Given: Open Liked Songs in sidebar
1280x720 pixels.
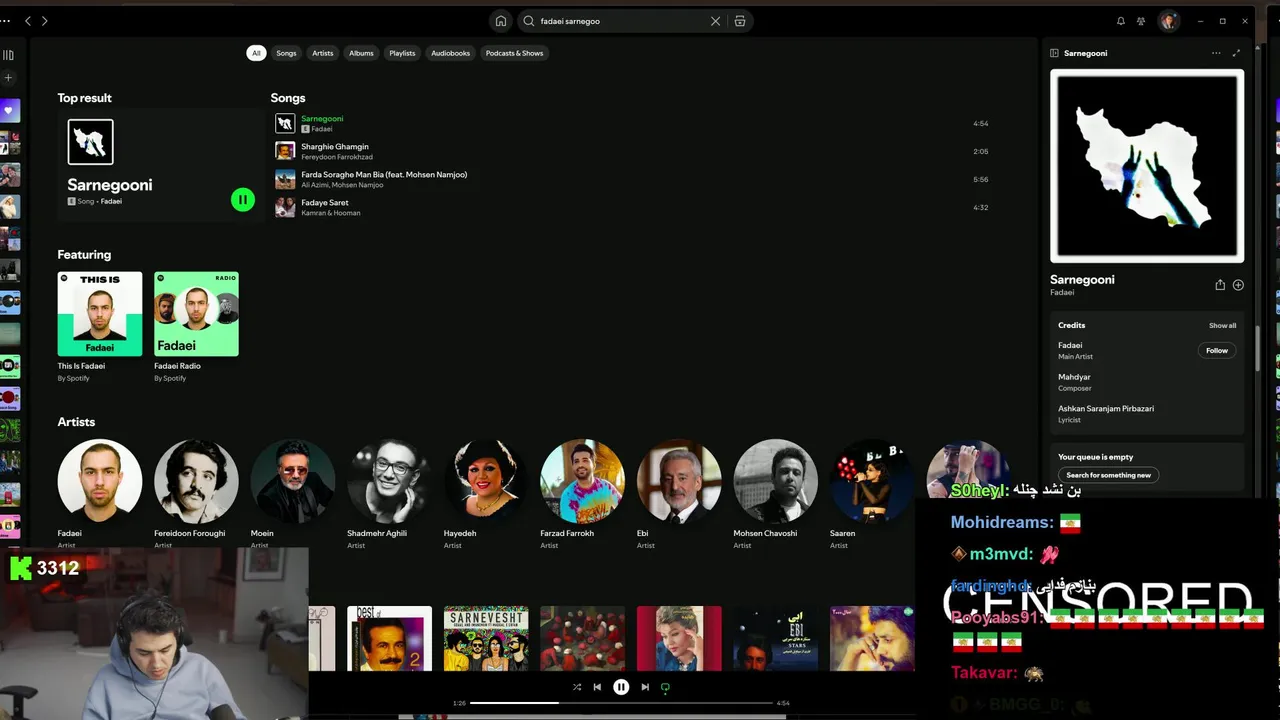Looking at the screenshot, I should pos(9,110).
